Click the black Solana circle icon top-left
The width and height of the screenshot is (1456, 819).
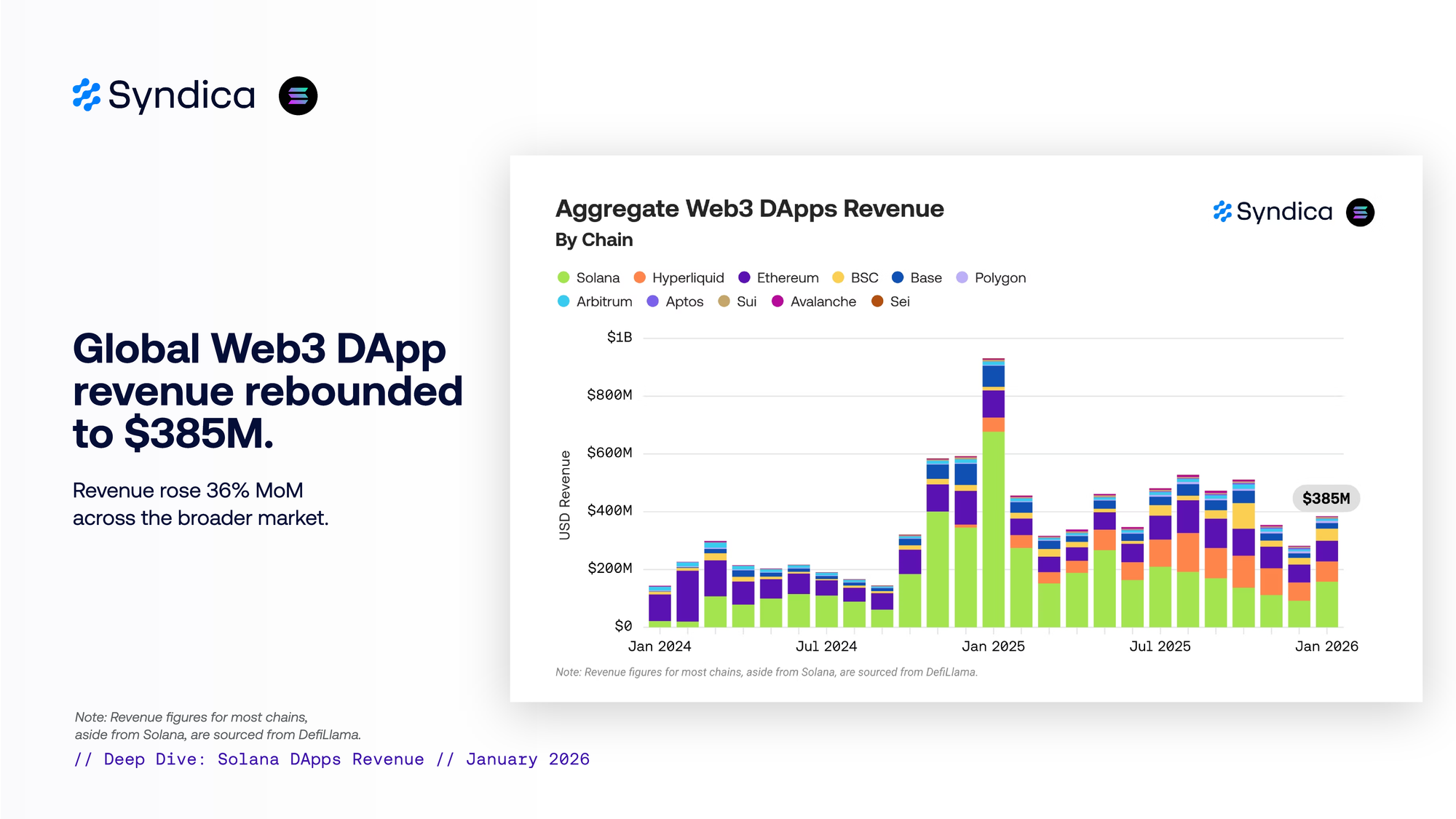[298, 96]
